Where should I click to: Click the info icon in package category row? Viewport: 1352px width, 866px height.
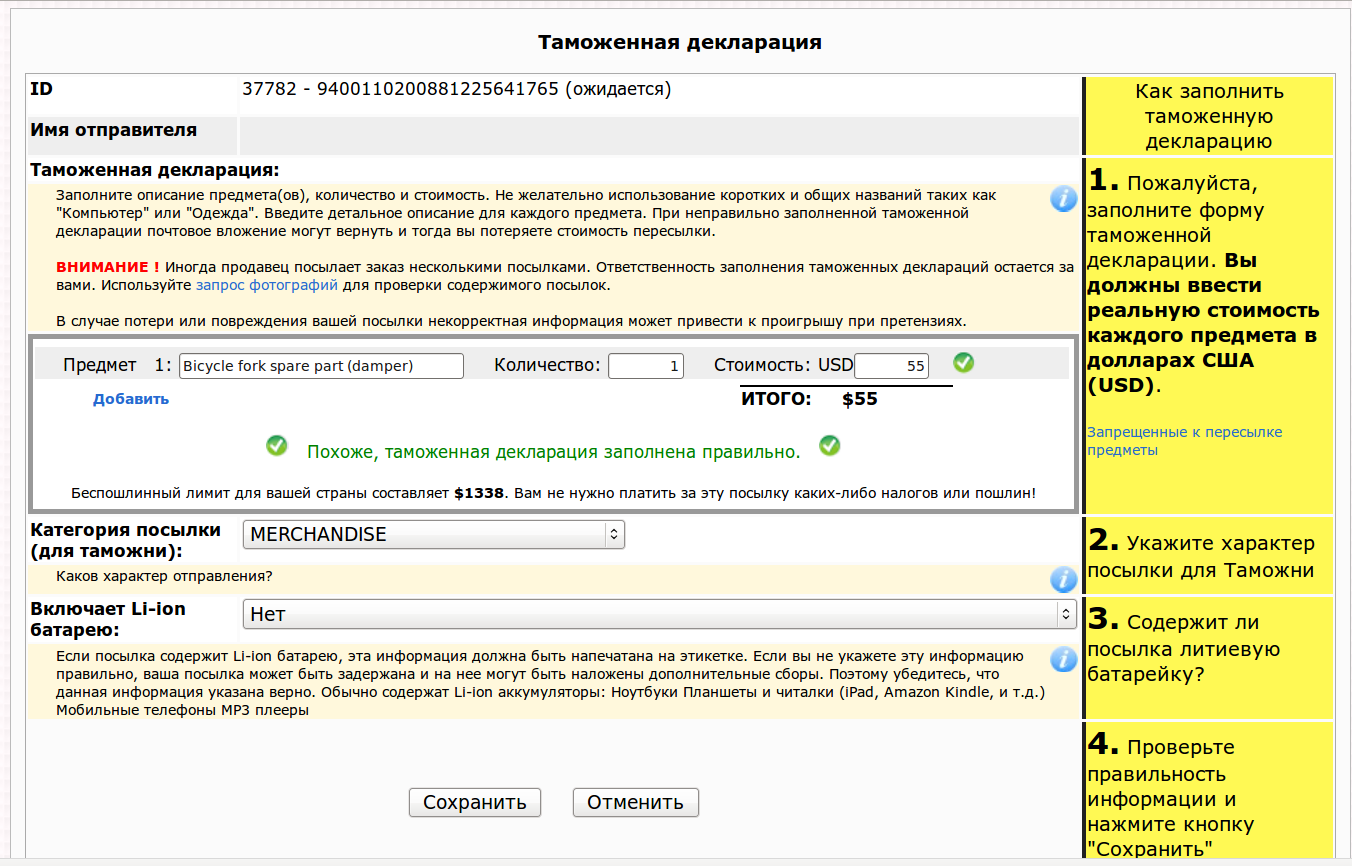click(x=1063, y=579)
